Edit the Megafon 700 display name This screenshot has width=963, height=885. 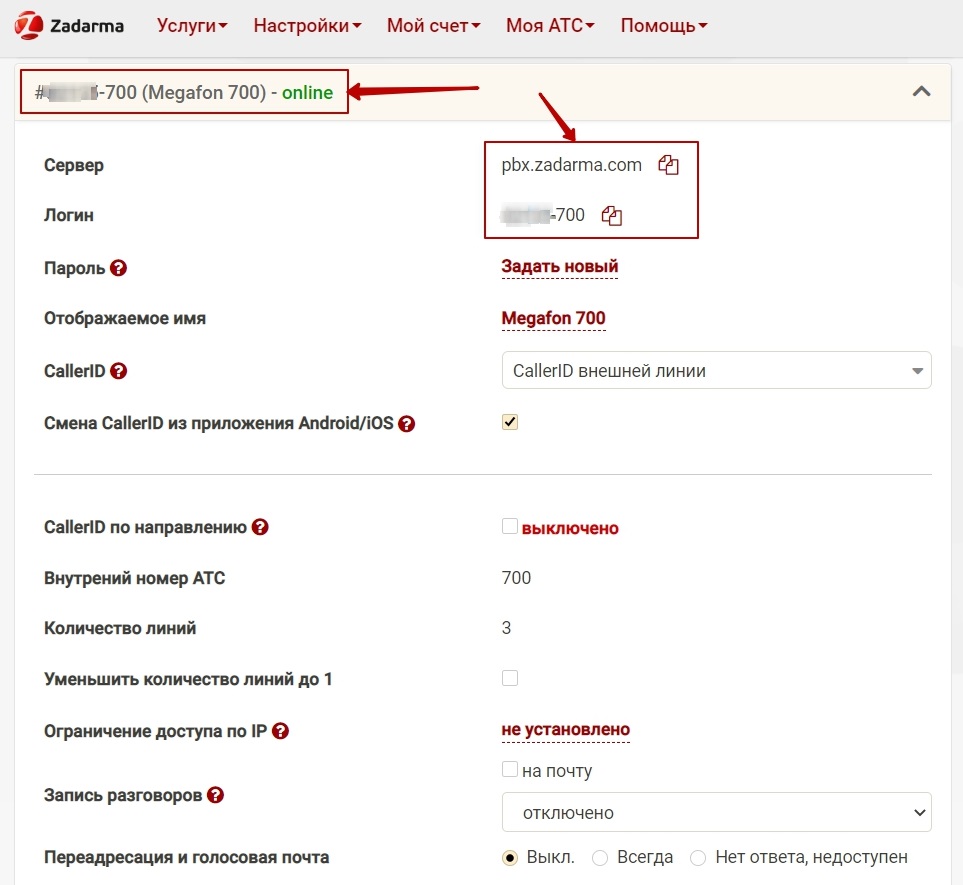pos(553,318)
